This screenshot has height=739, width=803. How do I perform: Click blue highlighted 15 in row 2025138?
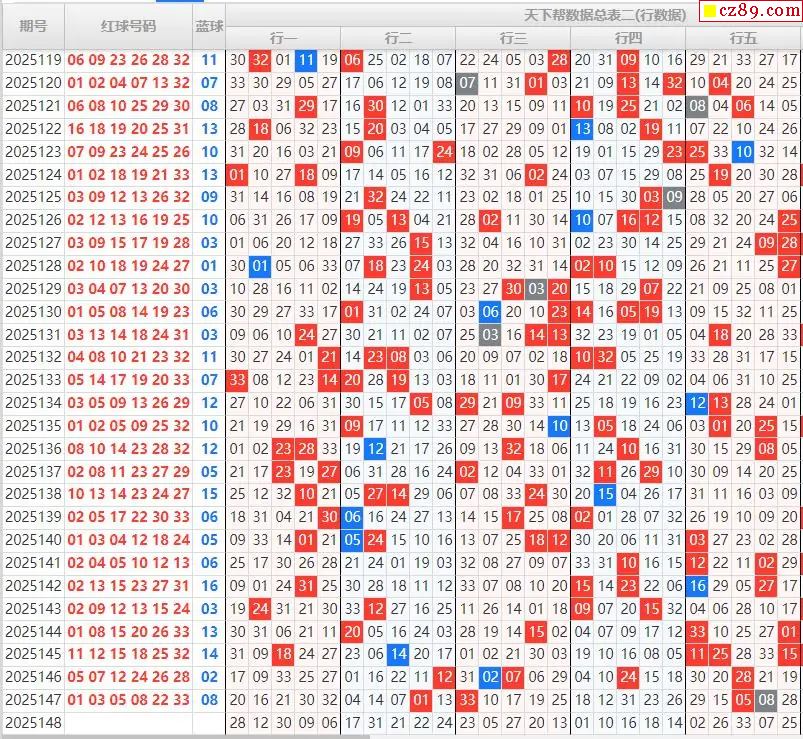pos(605,494)
